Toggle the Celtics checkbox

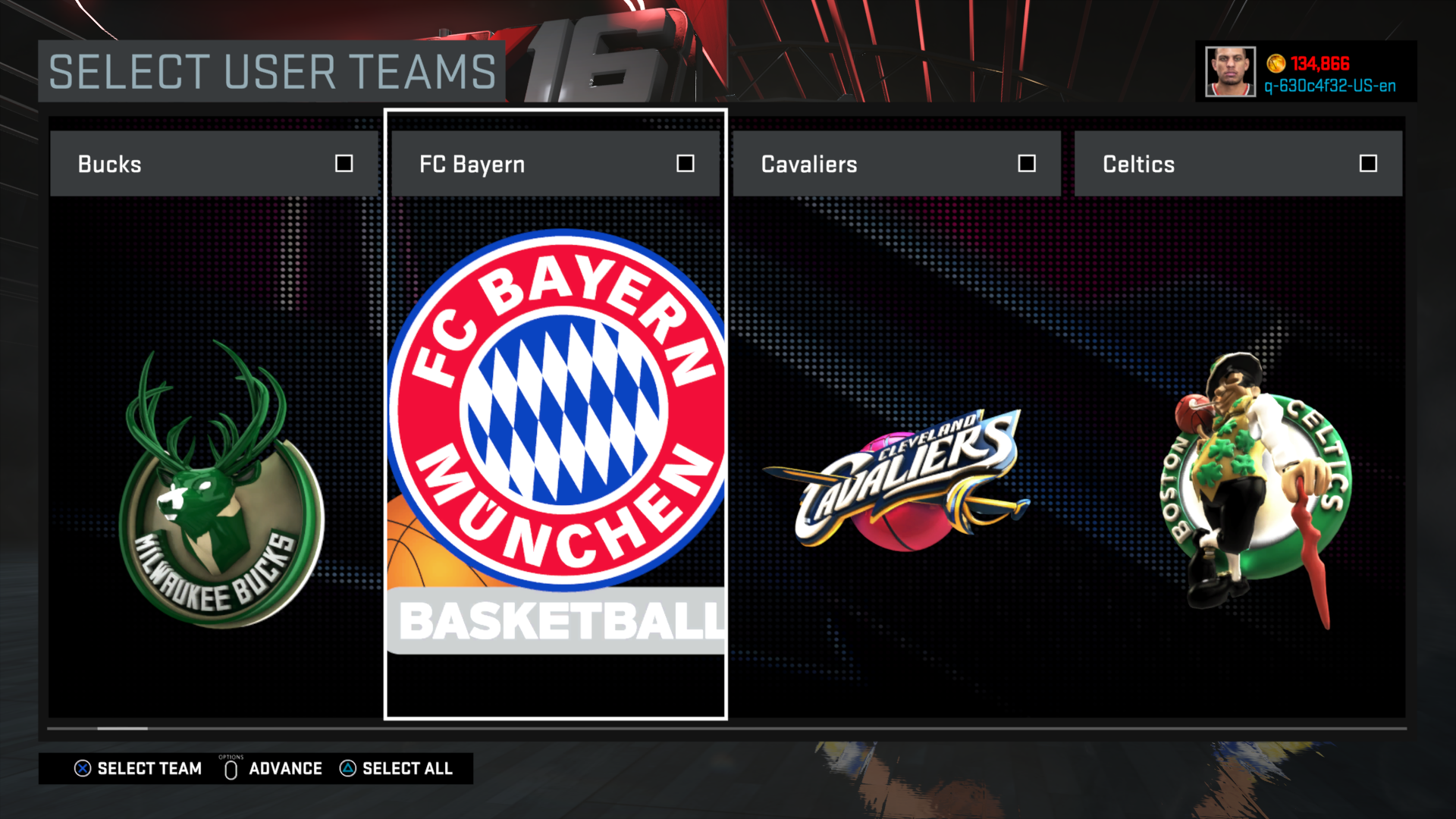(1367, 162)
